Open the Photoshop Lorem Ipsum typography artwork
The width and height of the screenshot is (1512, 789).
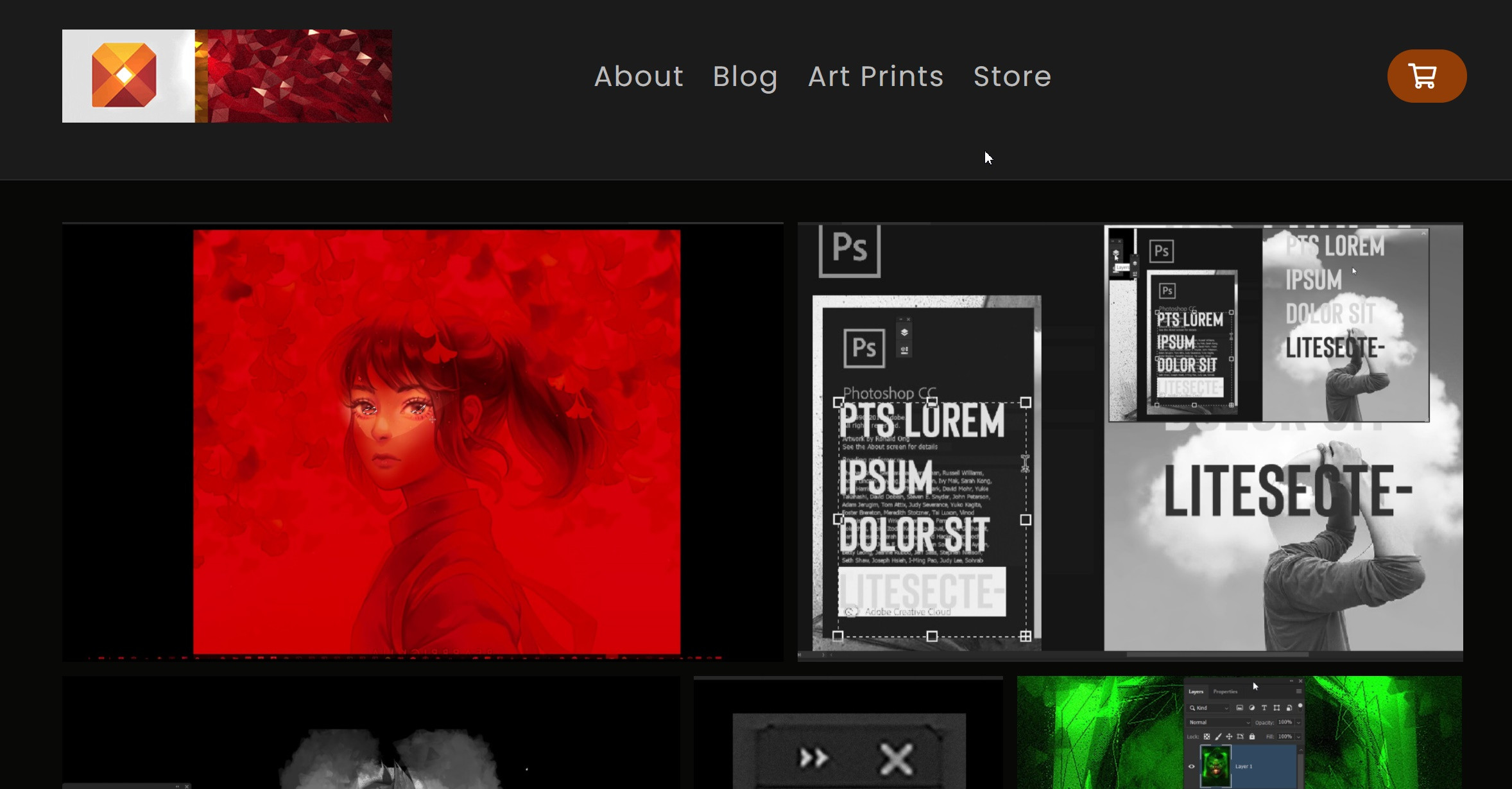tap(1130, 442)
